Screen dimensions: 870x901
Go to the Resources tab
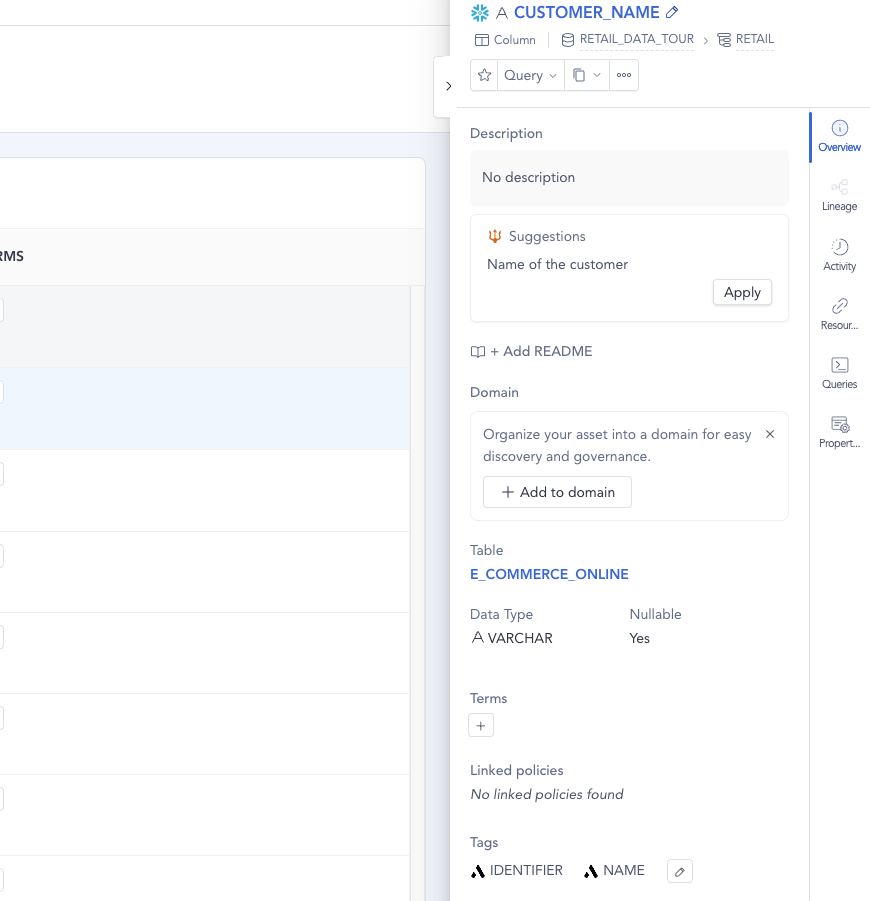tap(839, 314)
